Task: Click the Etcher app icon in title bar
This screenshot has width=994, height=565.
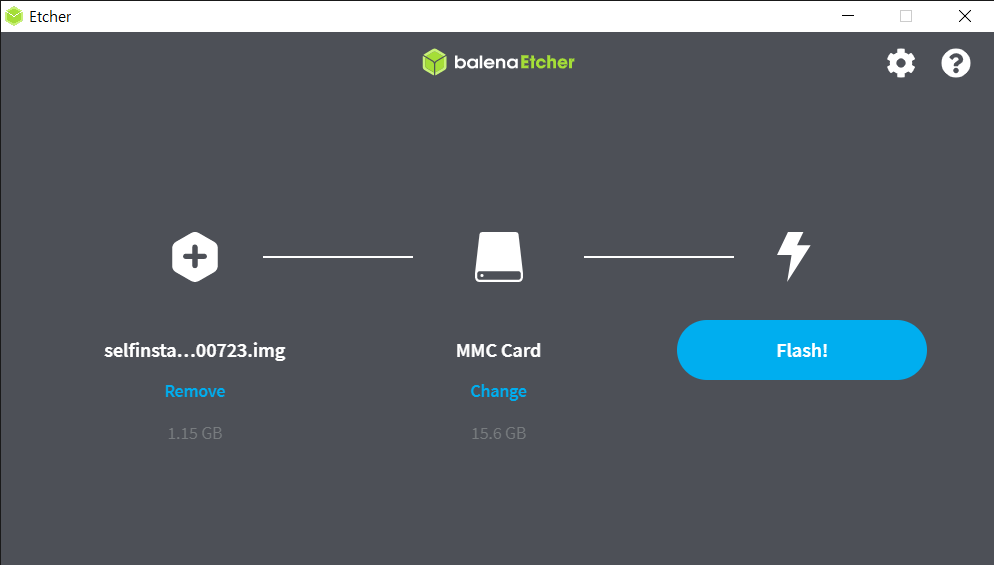Action: click(14, 16)
